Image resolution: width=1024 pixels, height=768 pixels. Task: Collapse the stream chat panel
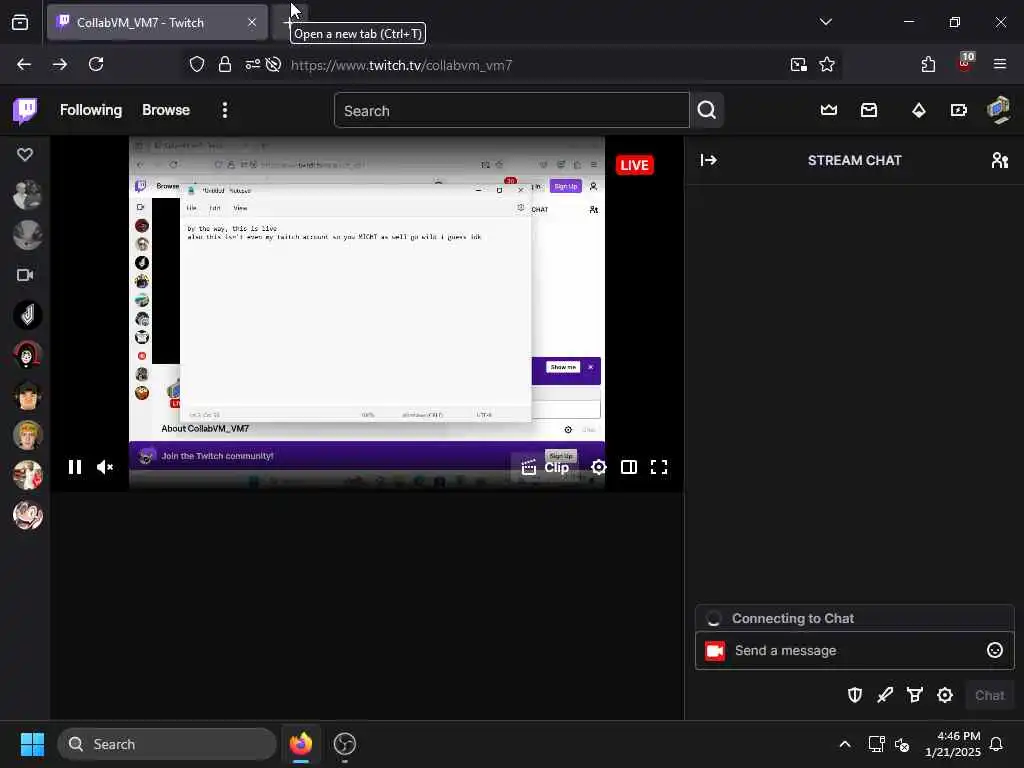[x=709, y=160]
